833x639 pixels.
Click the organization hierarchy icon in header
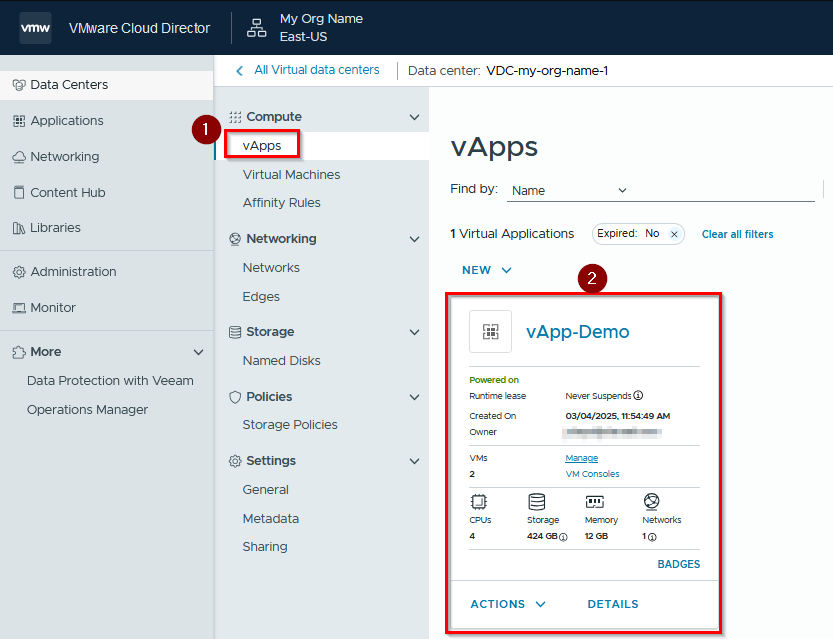[257, 28]
